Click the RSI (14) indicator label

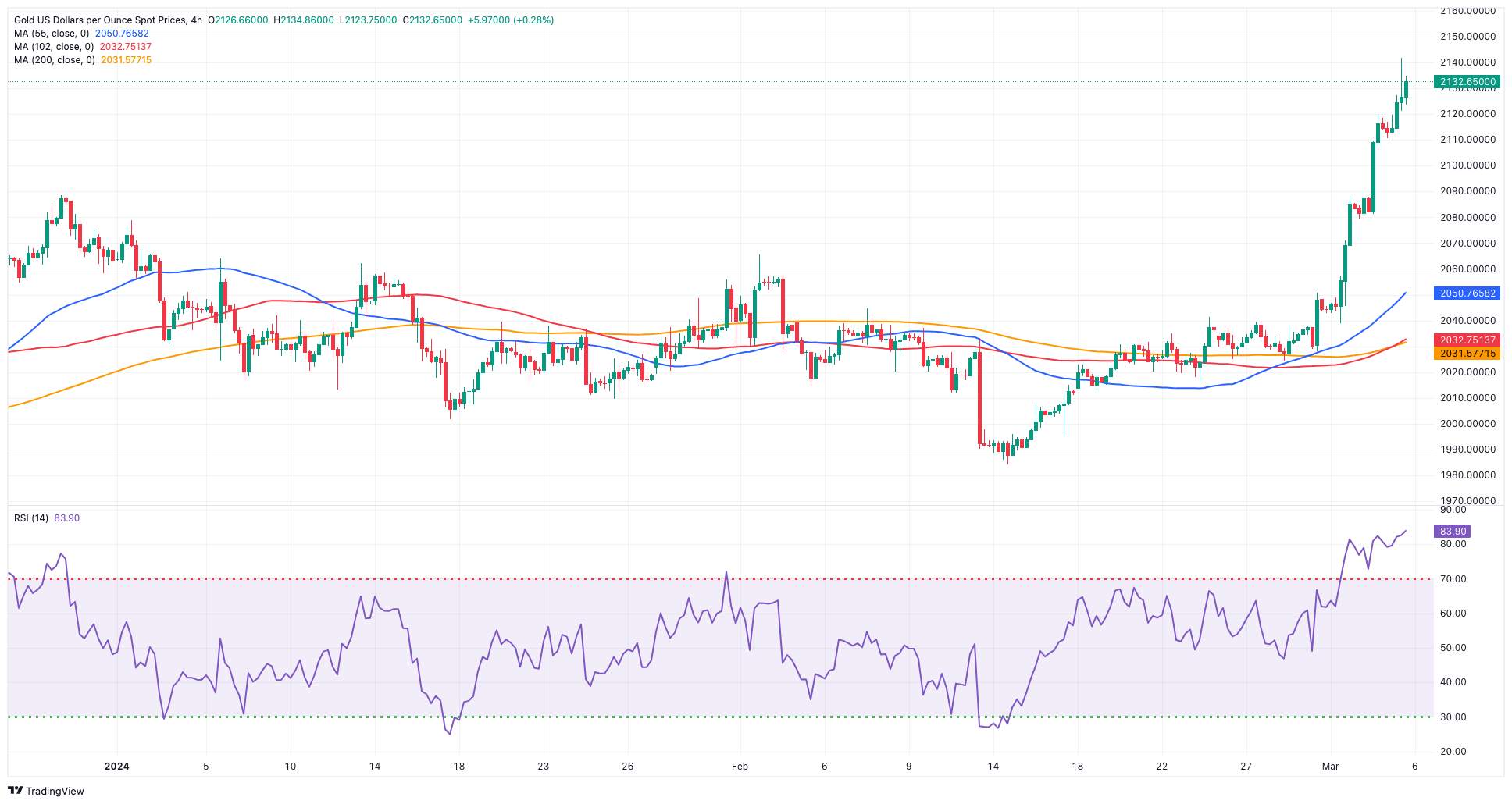pos(31,518)
